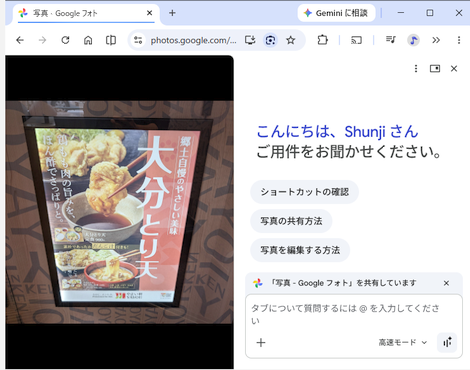Click the 大分とり天 poster photo
This screenshot has width=470, height=370.
click(119, 212)
